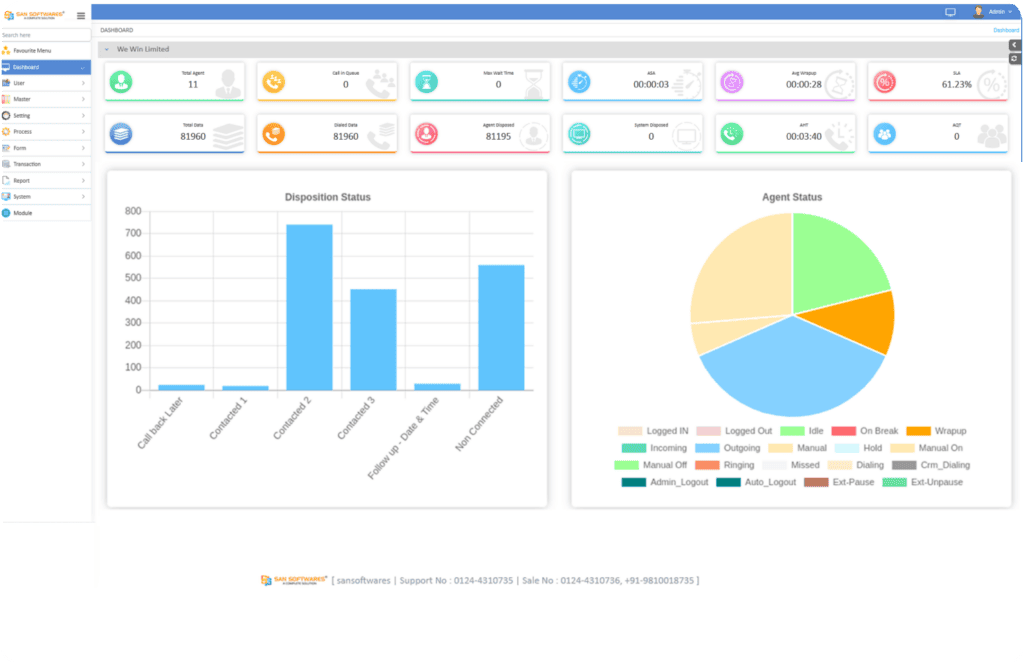The image size is (1024, 663).
Task: Expand the Form menu chevron
Action: 83,148
